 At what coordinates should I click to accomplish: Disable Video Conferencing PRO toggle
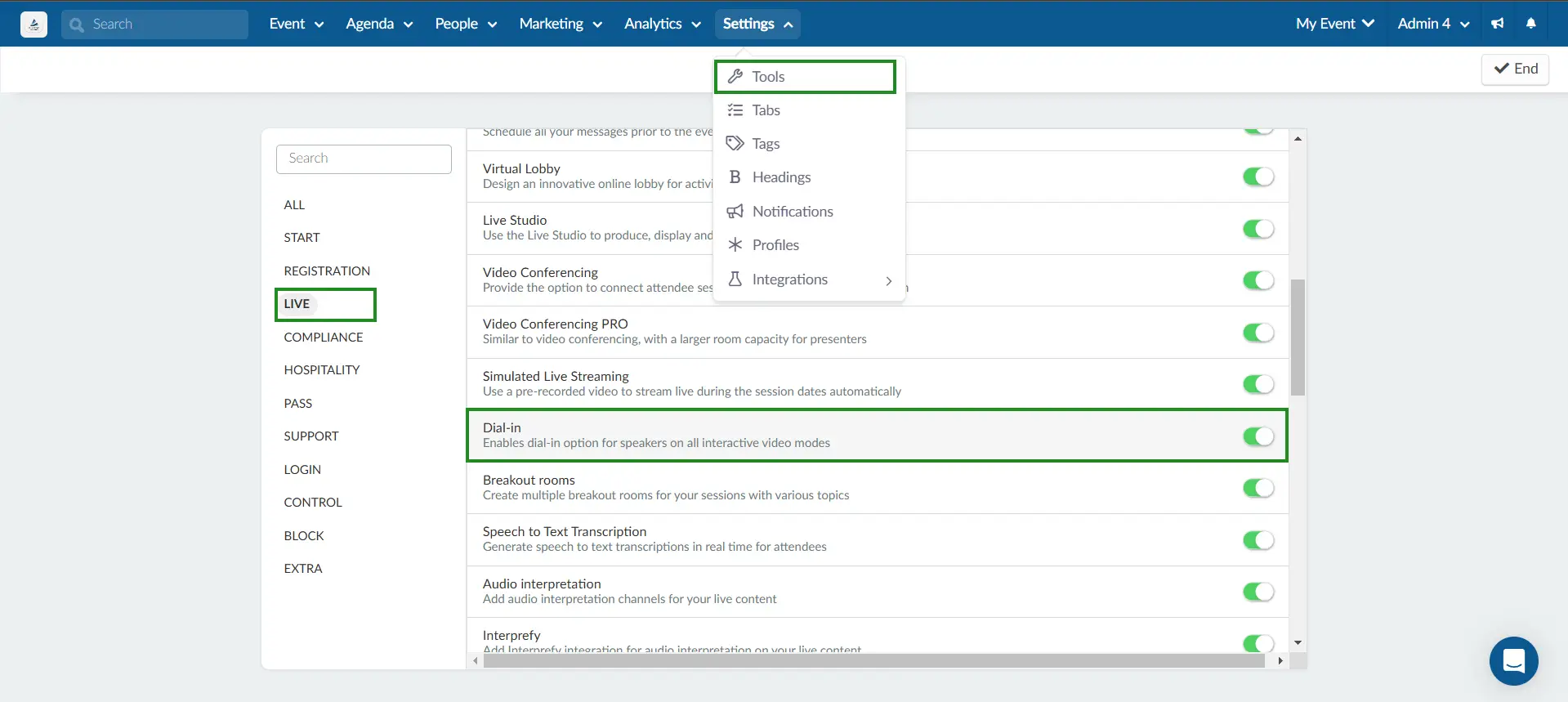[x=1258, y=333]
